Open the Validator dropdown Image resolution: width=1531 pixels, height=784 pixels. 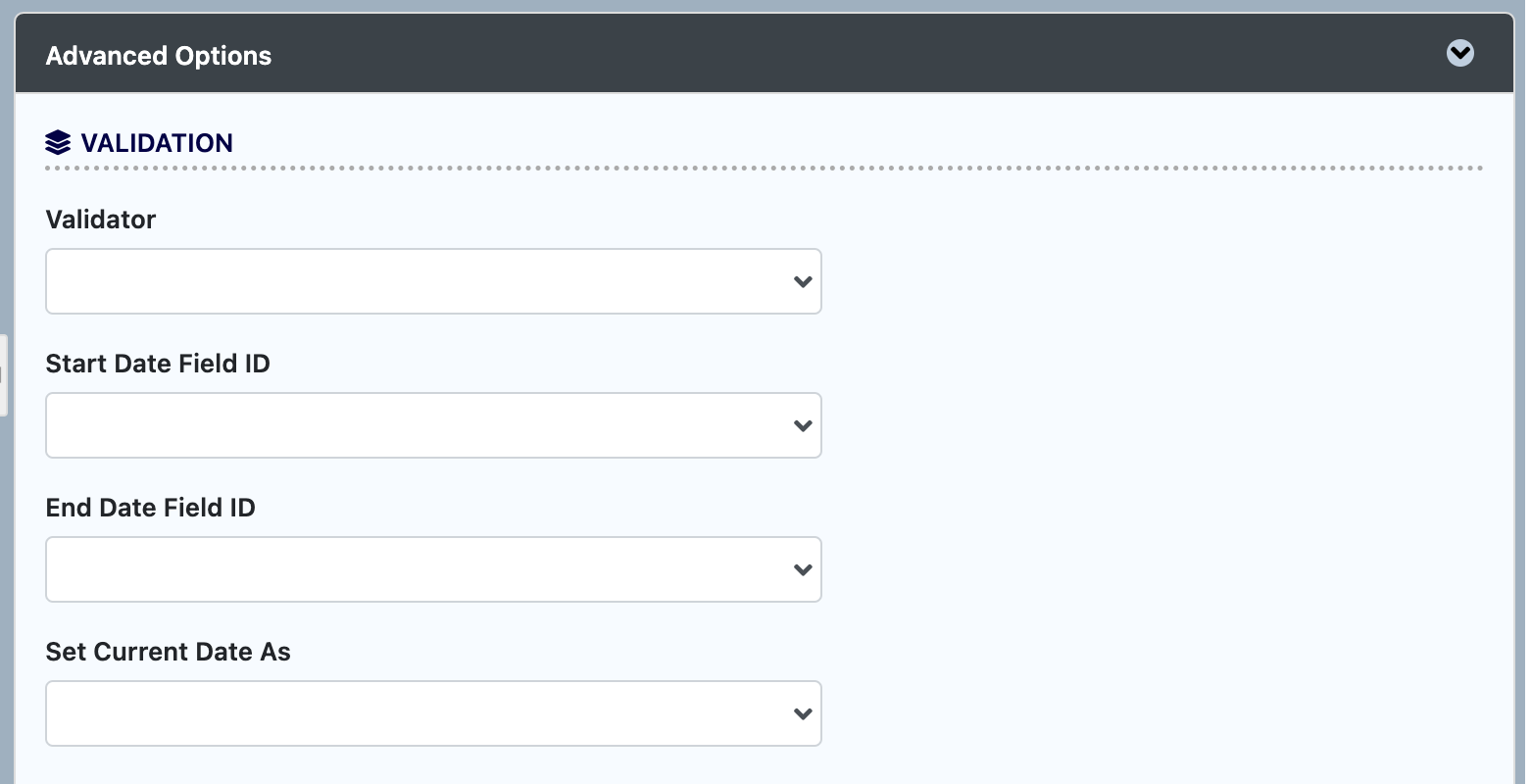pyautogui.click(x=432, y=282)
